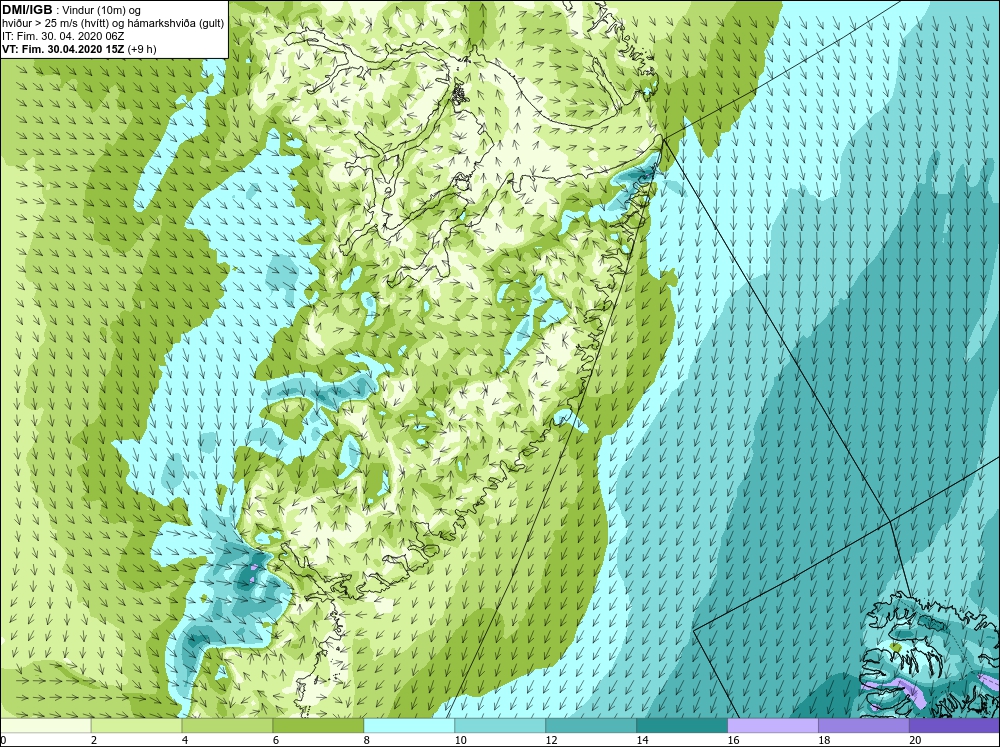The width and height of the screenshot is (1000, 747).
Task: Click the legend label '10'
Action: pos(460,740)
